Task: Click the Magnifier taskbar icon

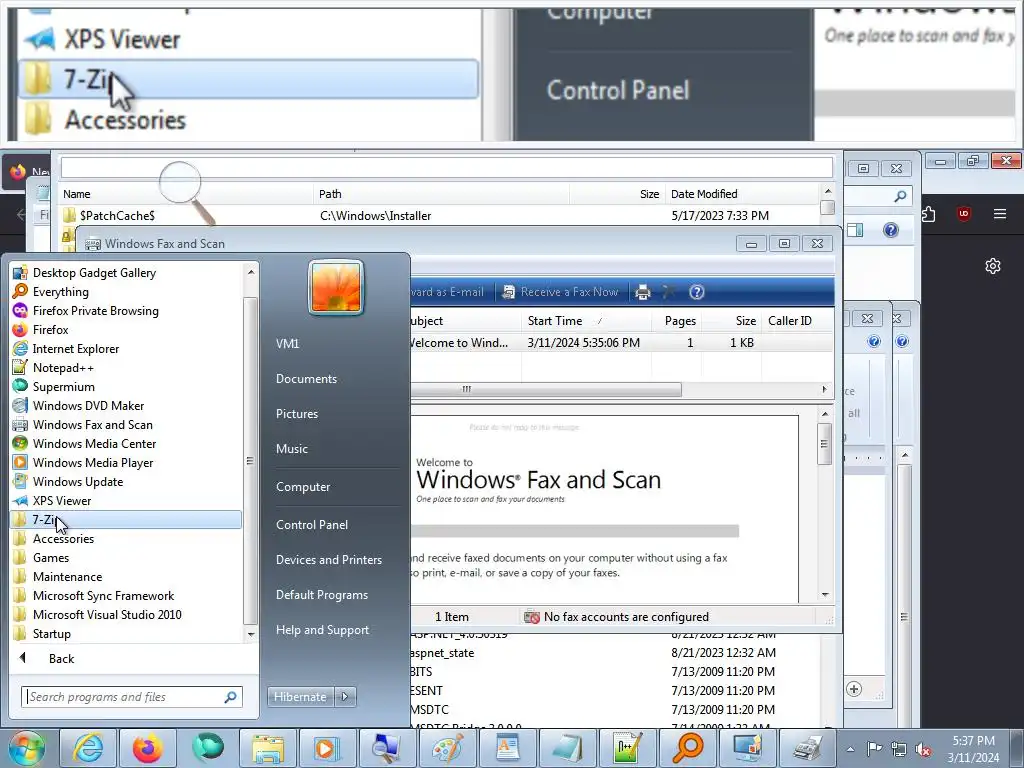Action: point(386,748)
